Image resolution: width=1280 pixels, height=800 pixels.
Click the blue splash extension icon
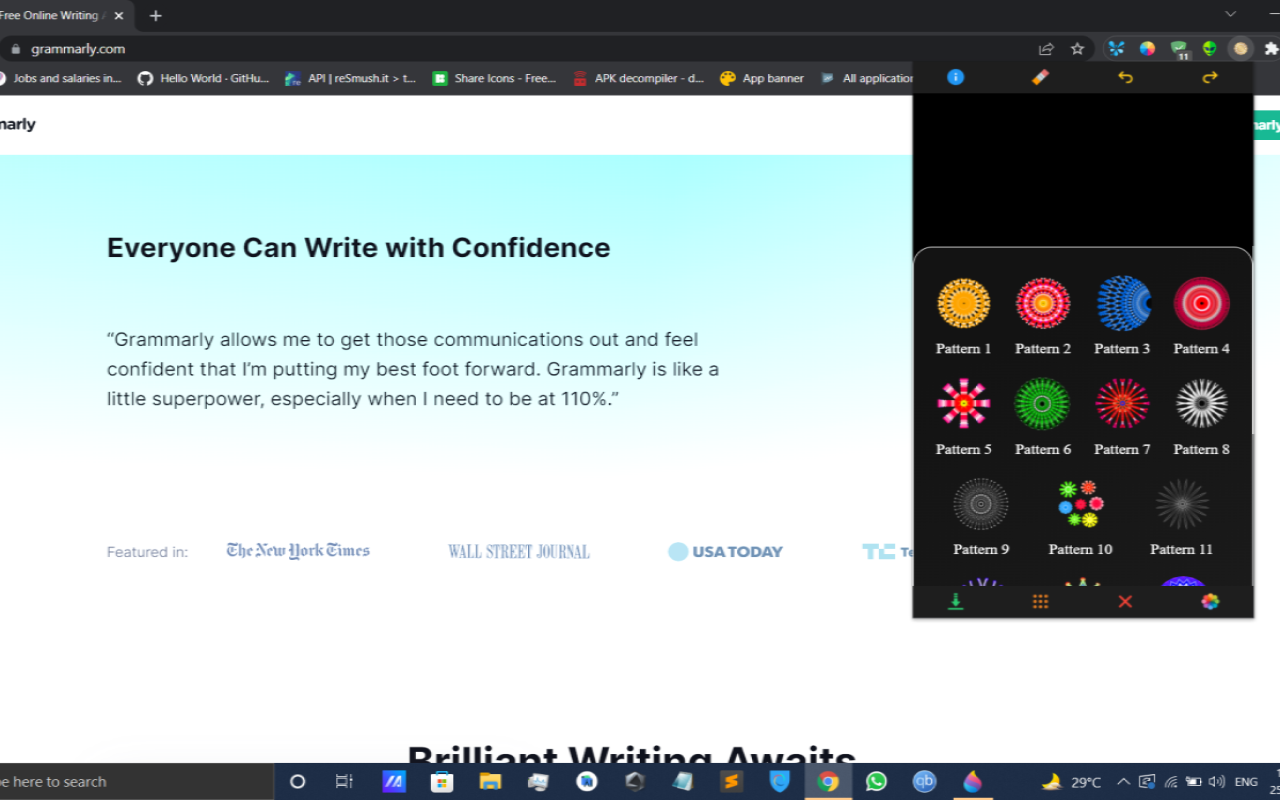pyautogui.click(x=1116, y=48)
